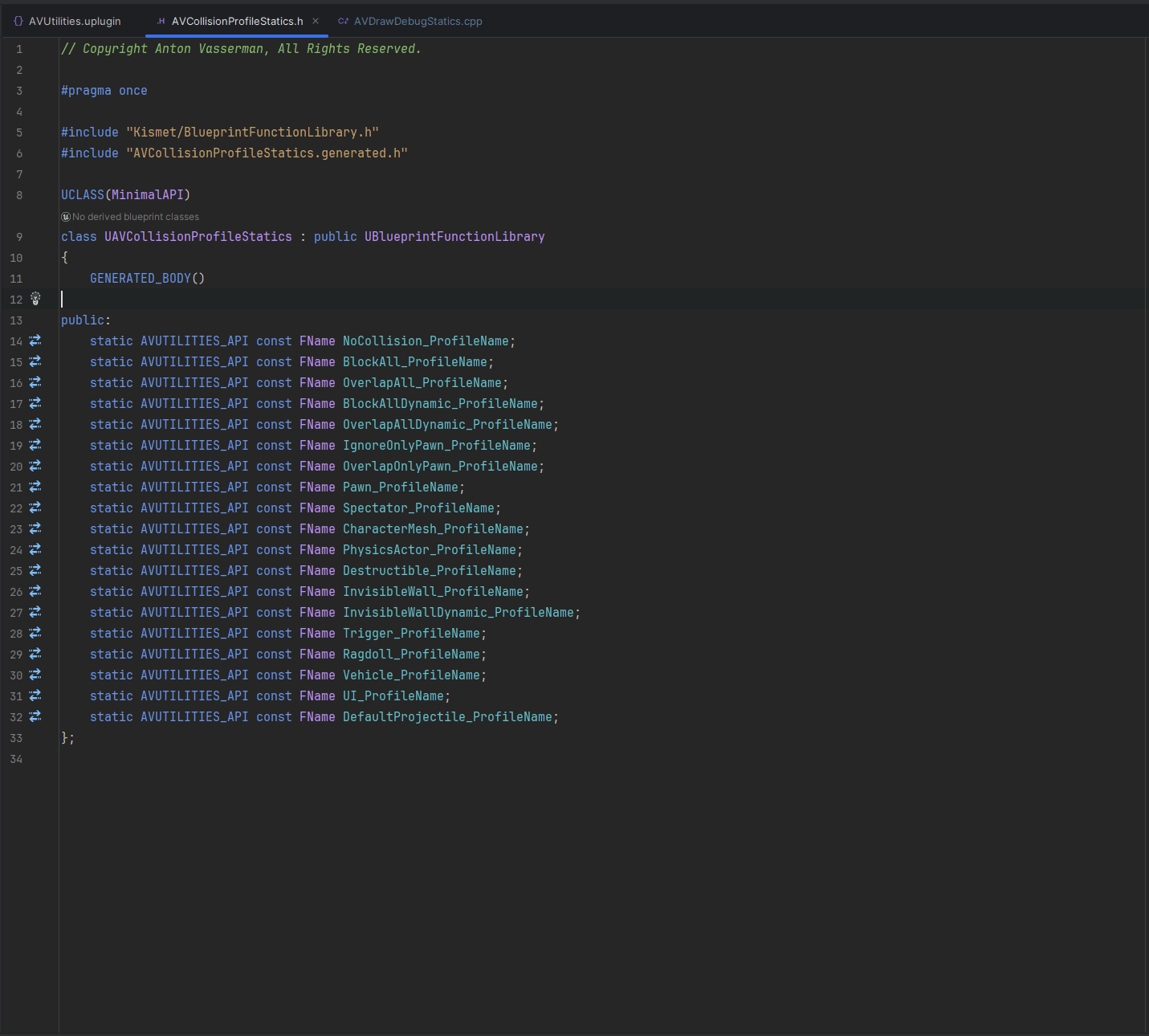Click the PhysicsActor_ProfileName identifier
This screenshot has width=1149, height=1036.
430,550
